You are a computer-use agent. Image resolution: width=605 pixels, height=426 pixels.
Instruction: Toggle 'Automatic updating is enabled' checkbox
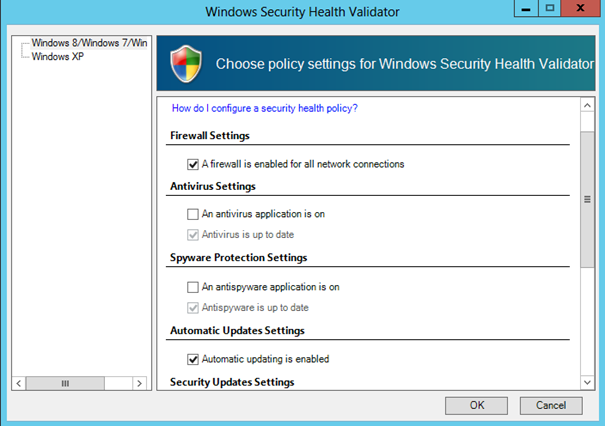[x=193, y=359]
